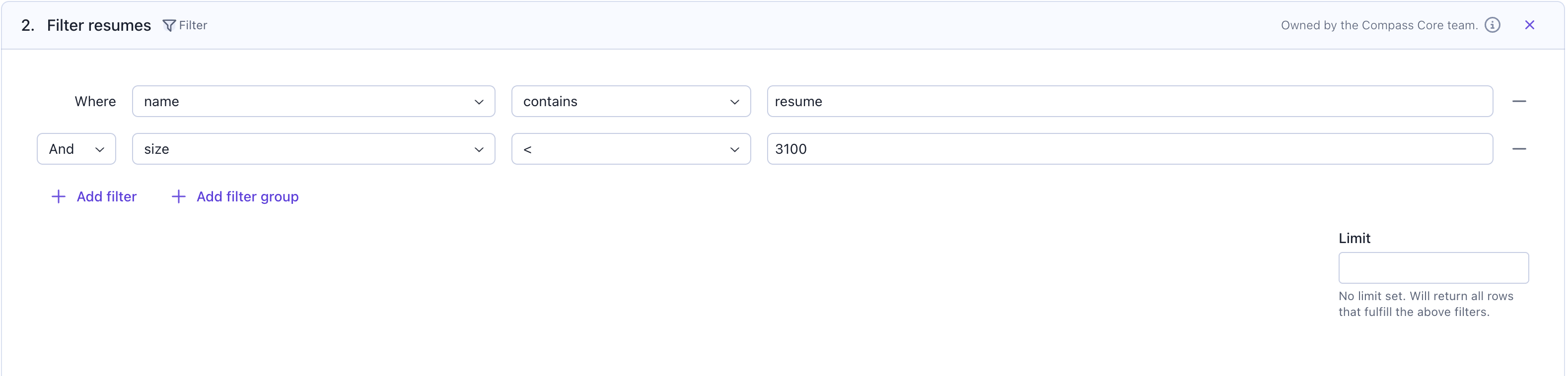Open the size column dropdown
Viewport: 1568px width, 376px height.
[x=313, y=149]
